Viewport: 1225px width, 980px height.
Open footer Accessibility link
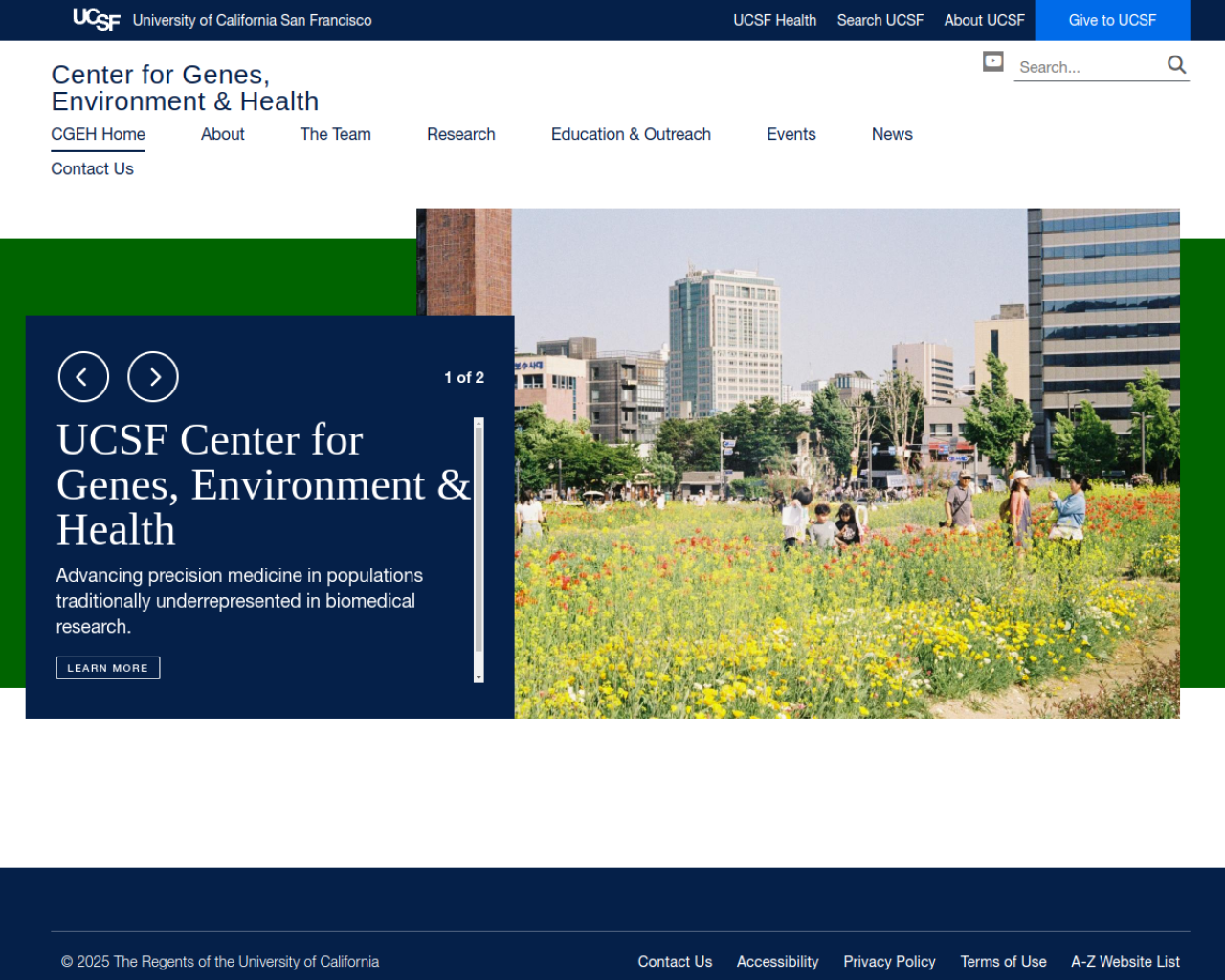(x=777, y=961)
